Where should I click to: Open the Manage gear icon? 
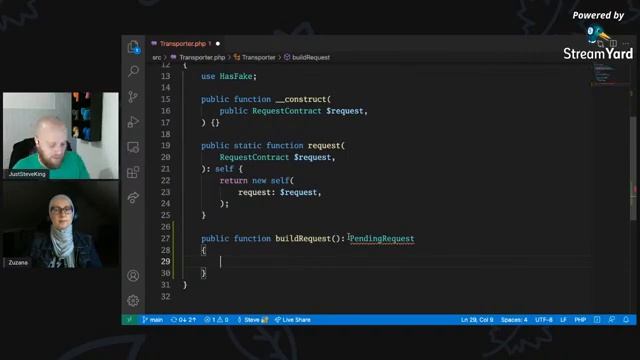click(x=133, y=301)
